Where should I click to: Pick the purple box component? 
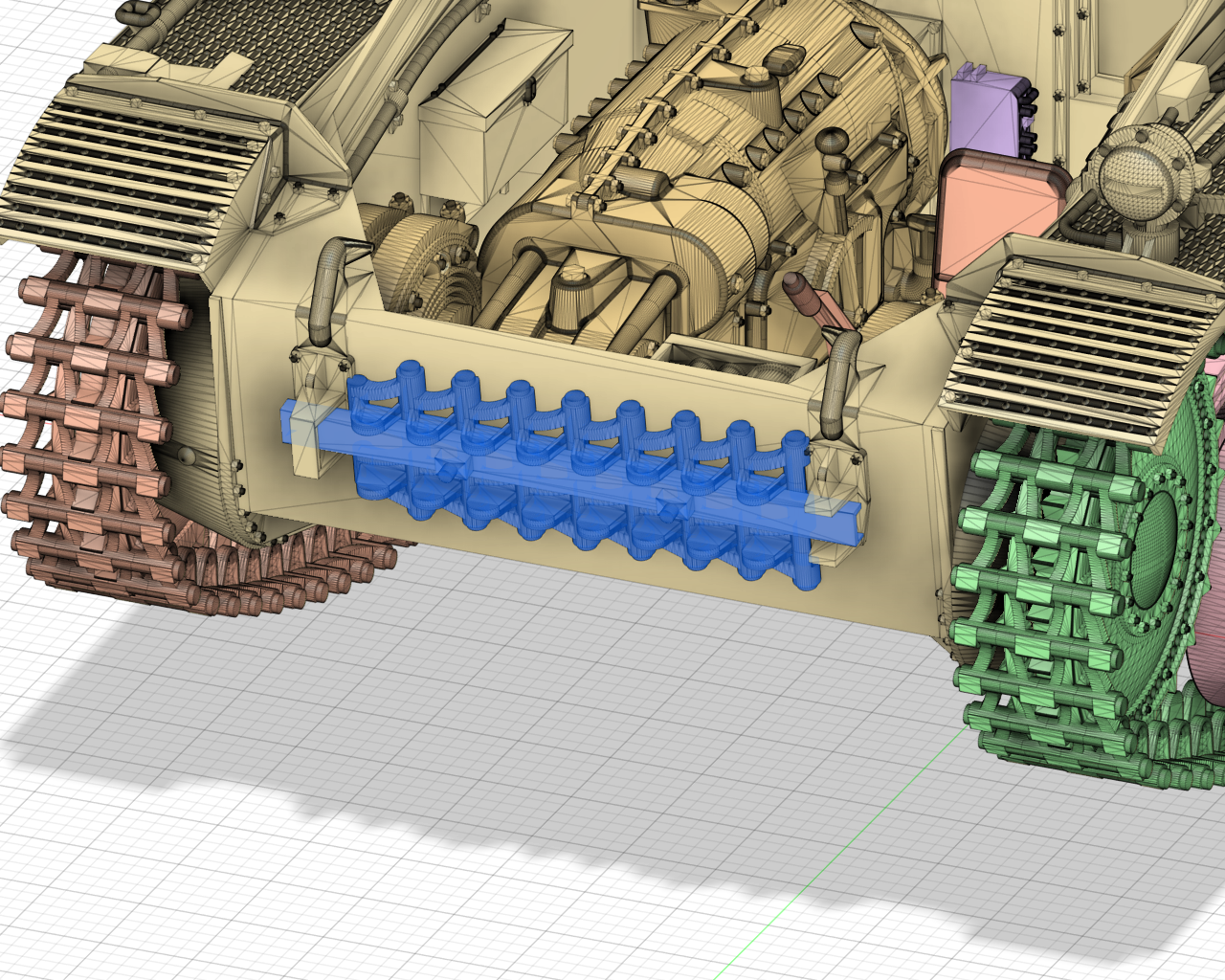tap(986, 110)
